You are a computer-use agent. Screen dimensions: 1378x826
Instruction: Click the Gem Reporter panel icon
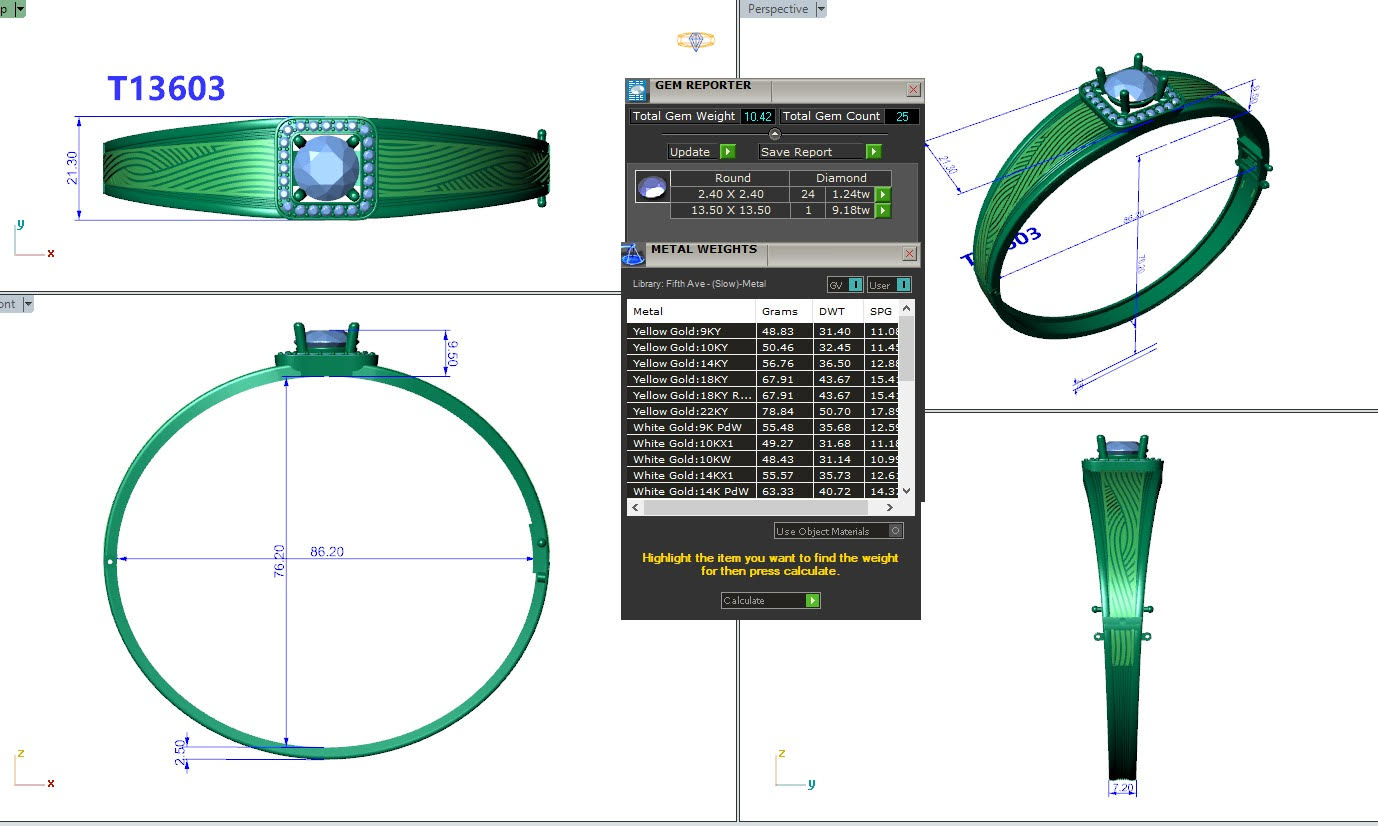click(637, 91)
